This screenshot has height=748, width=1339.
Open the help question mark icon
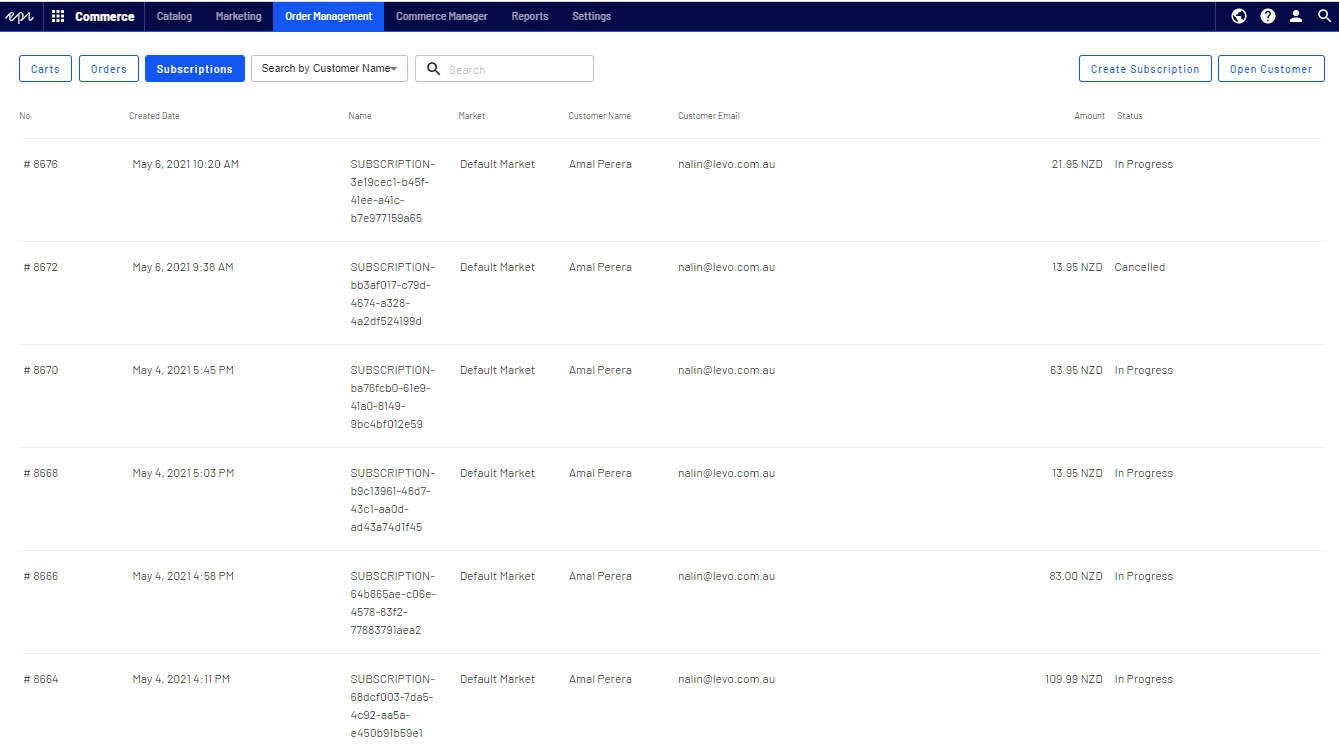[1268, 16]
